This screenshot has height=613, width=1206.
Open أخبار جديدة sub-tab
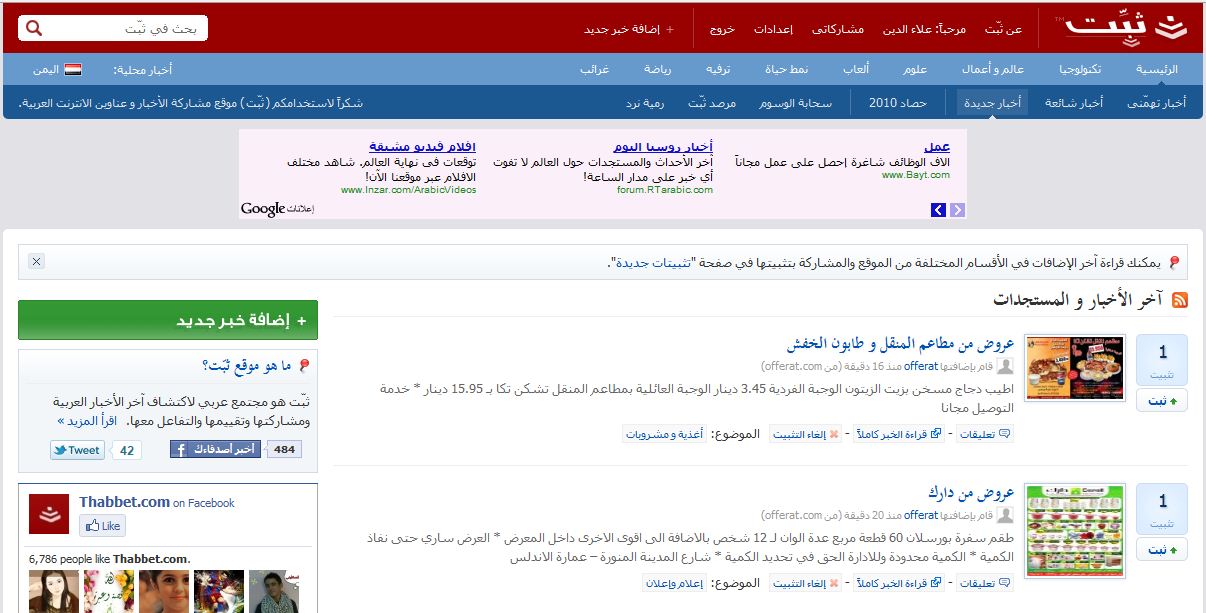coord(993,103)
